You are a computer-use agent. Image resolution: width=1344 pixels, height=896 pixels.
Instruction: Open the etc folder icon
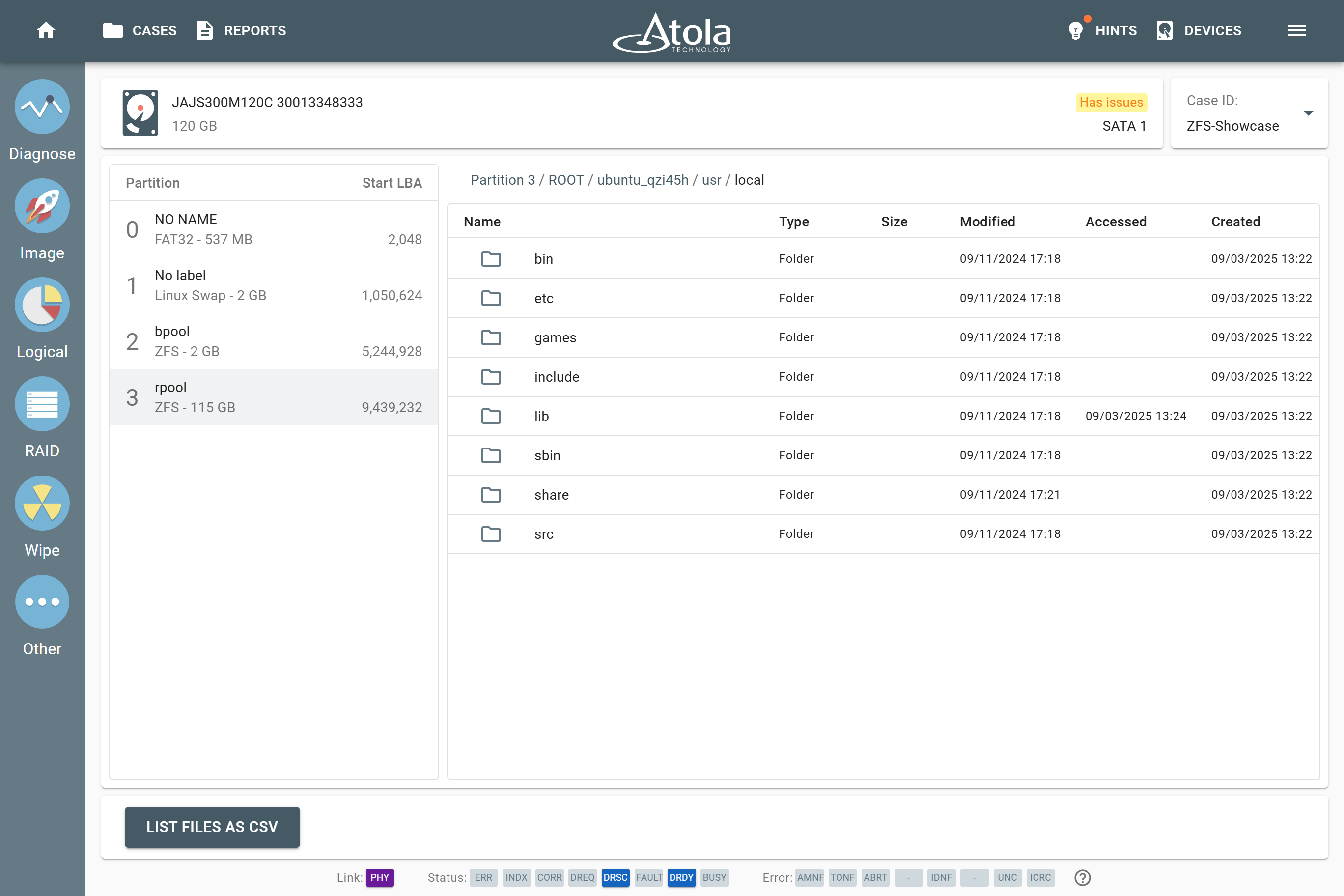point(491,298)
